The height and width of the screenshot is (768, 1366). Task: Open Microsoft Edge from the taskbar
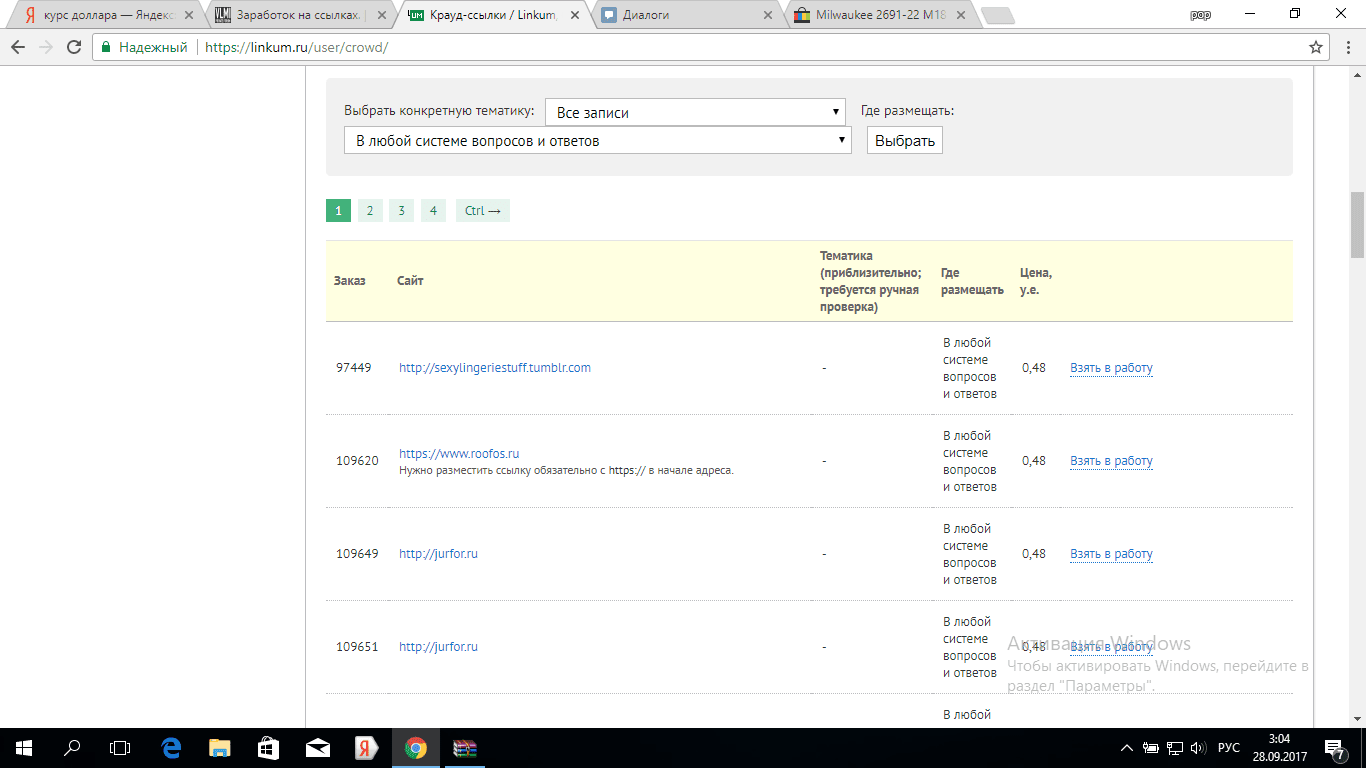[x=171, y=747]
